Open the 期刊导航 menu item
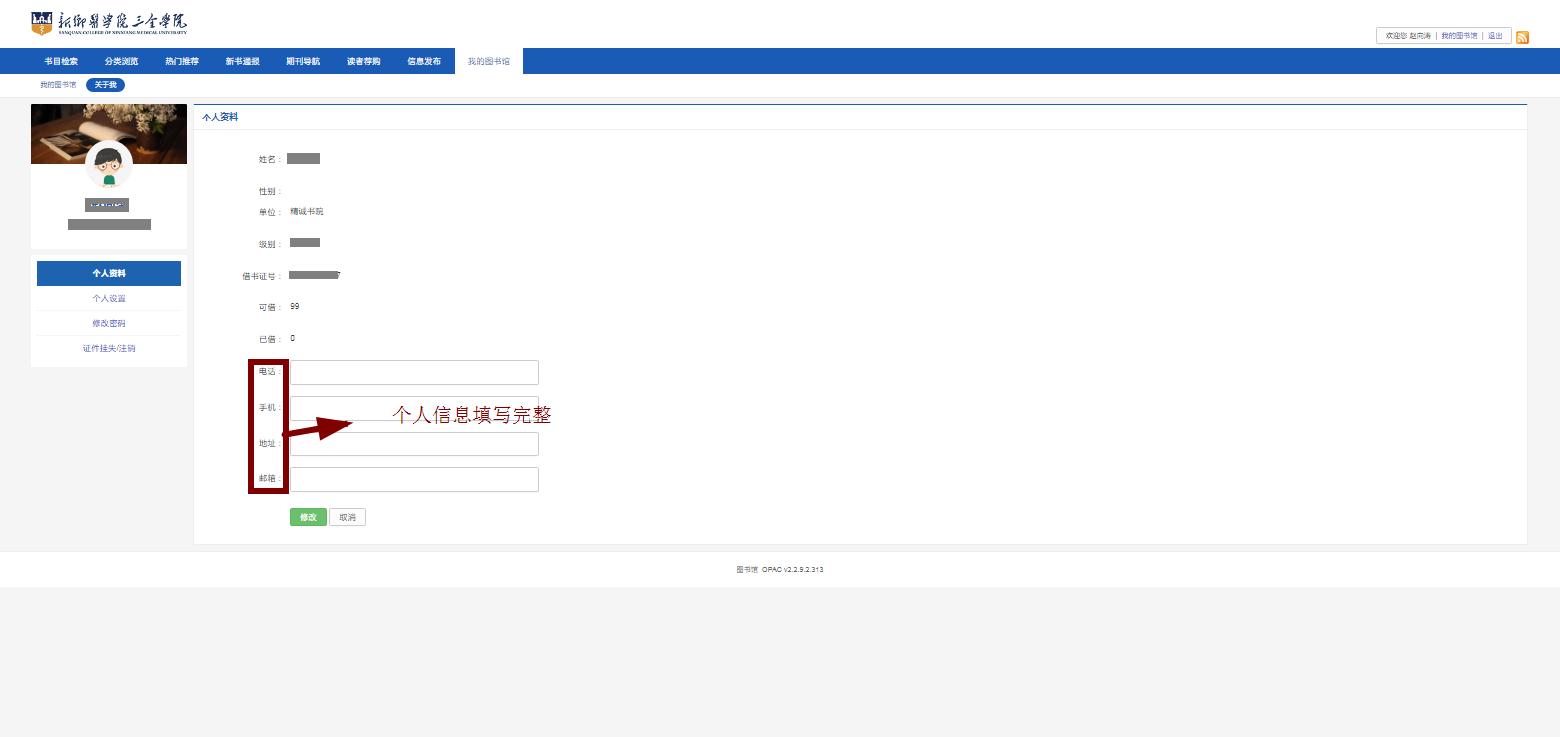Screen dimensions: 1560x737 click(303, 61)
